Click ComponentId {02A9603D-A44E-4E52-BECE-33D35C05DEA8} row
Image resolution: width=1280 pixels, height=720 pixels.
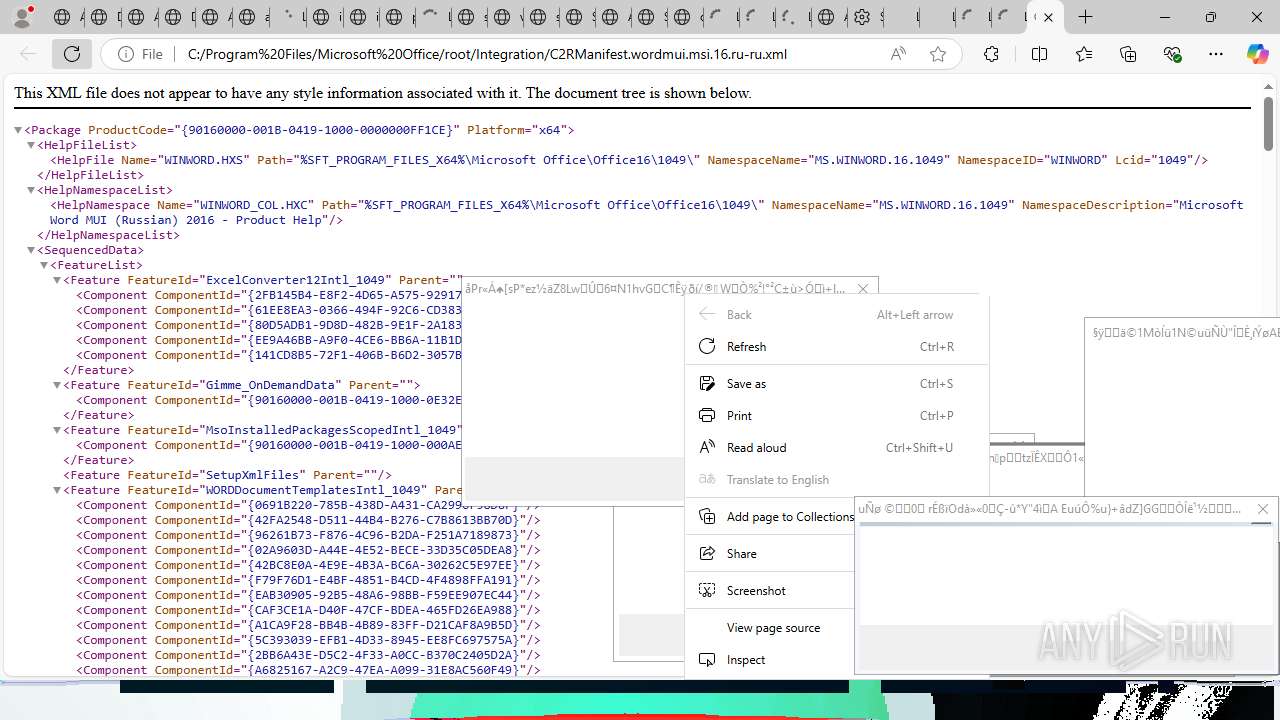pos(308,550)
